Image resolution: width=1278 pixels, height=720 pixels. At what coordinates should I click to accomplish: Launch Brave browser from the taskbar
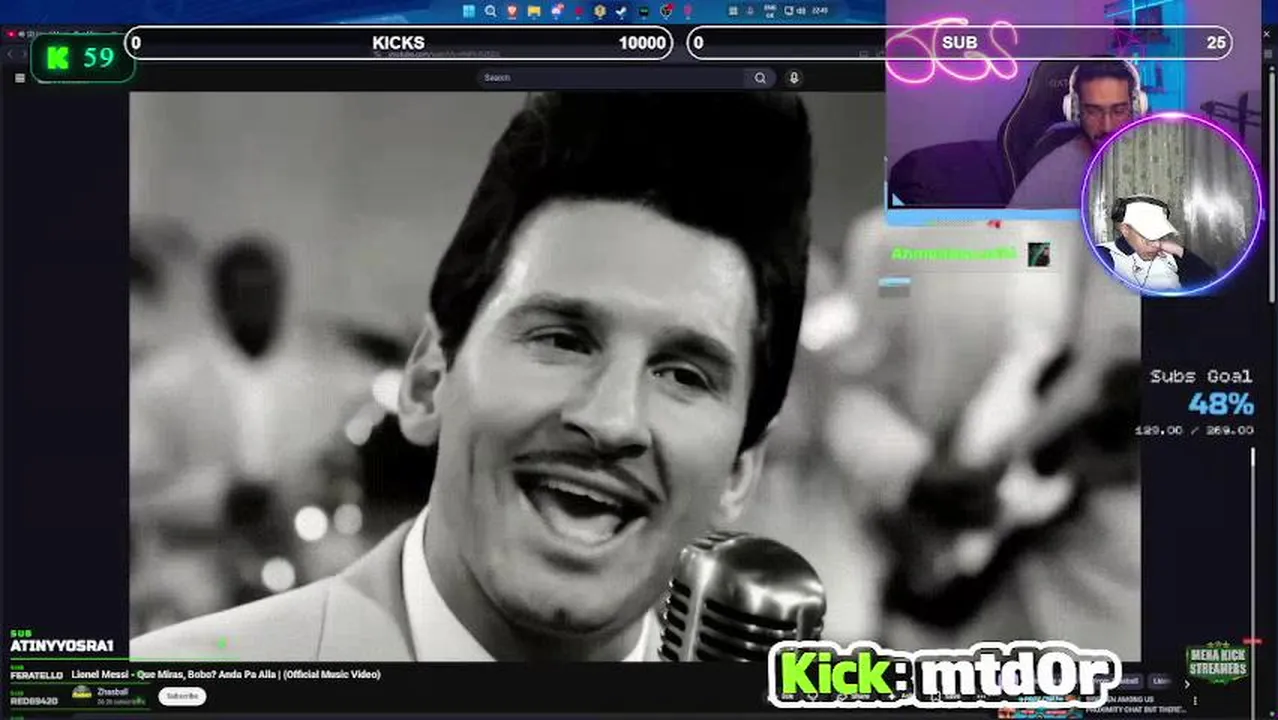(512, 11)
